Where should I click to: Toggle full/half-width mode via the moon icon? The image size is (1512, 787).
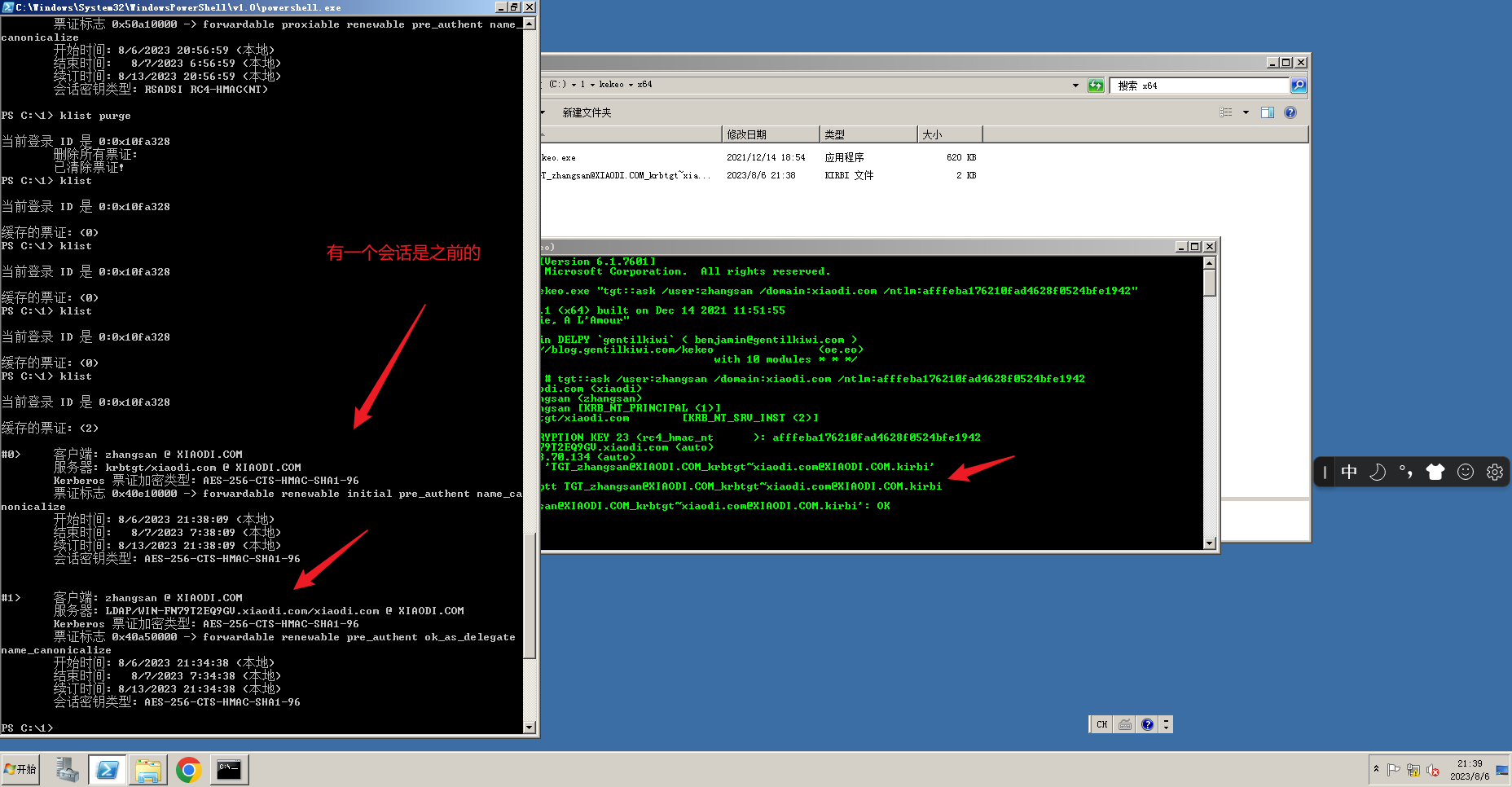pyautogui.click(x=1377, y=472)
